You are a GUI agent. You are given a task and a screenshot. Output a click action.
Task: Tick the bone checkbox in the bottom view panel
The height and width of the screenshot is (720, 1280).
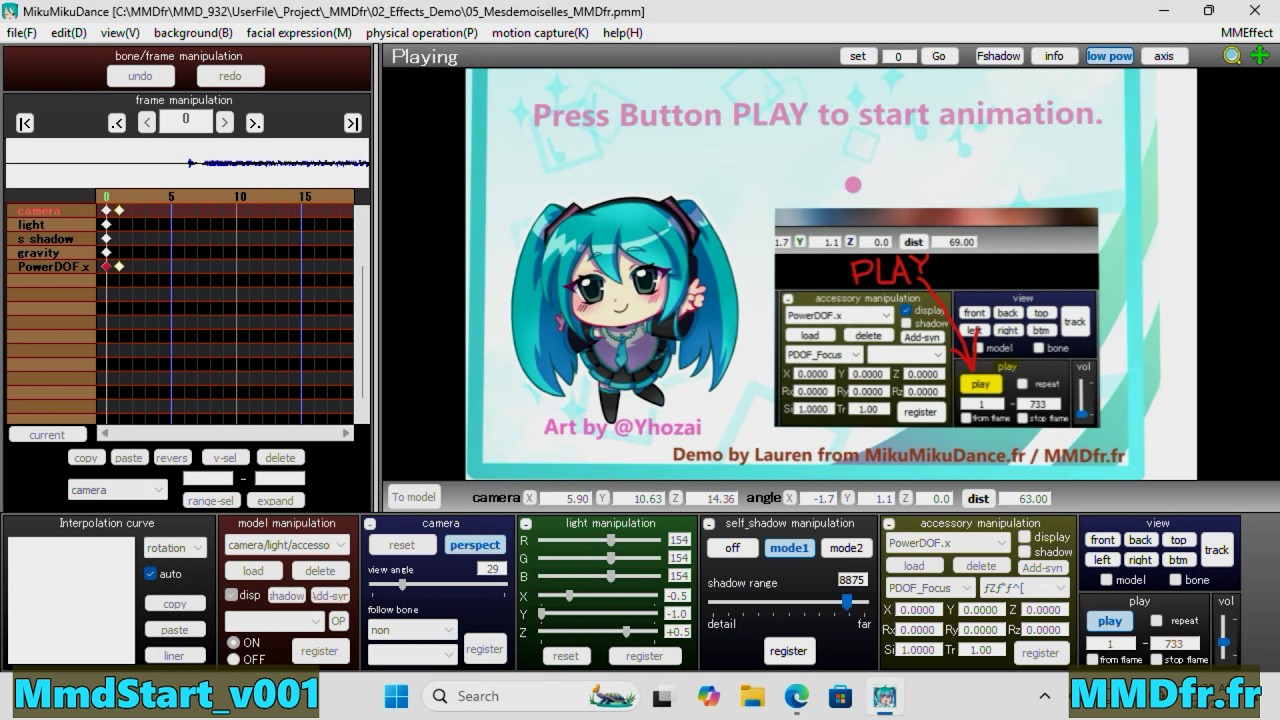1177,580
